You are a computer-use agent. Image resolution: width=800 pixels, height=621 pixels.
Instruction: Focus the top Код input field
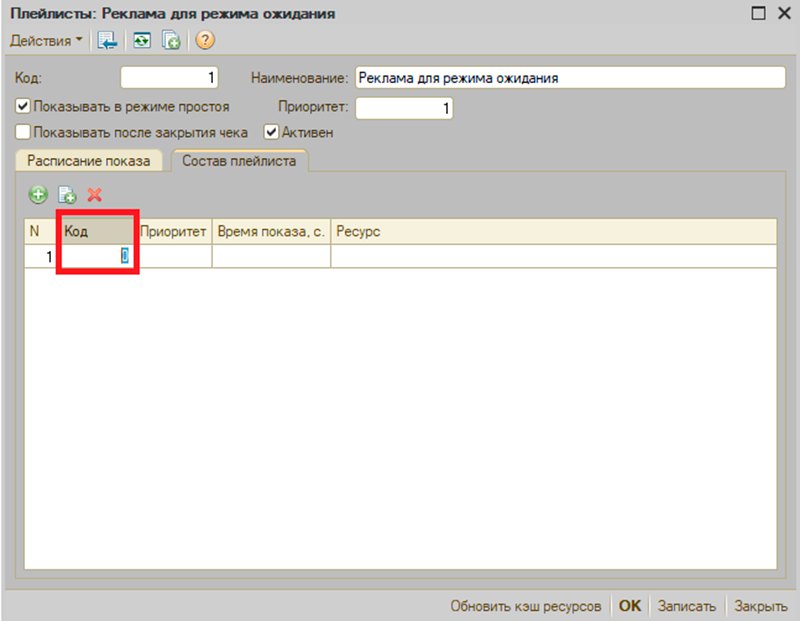pos(169,78)
